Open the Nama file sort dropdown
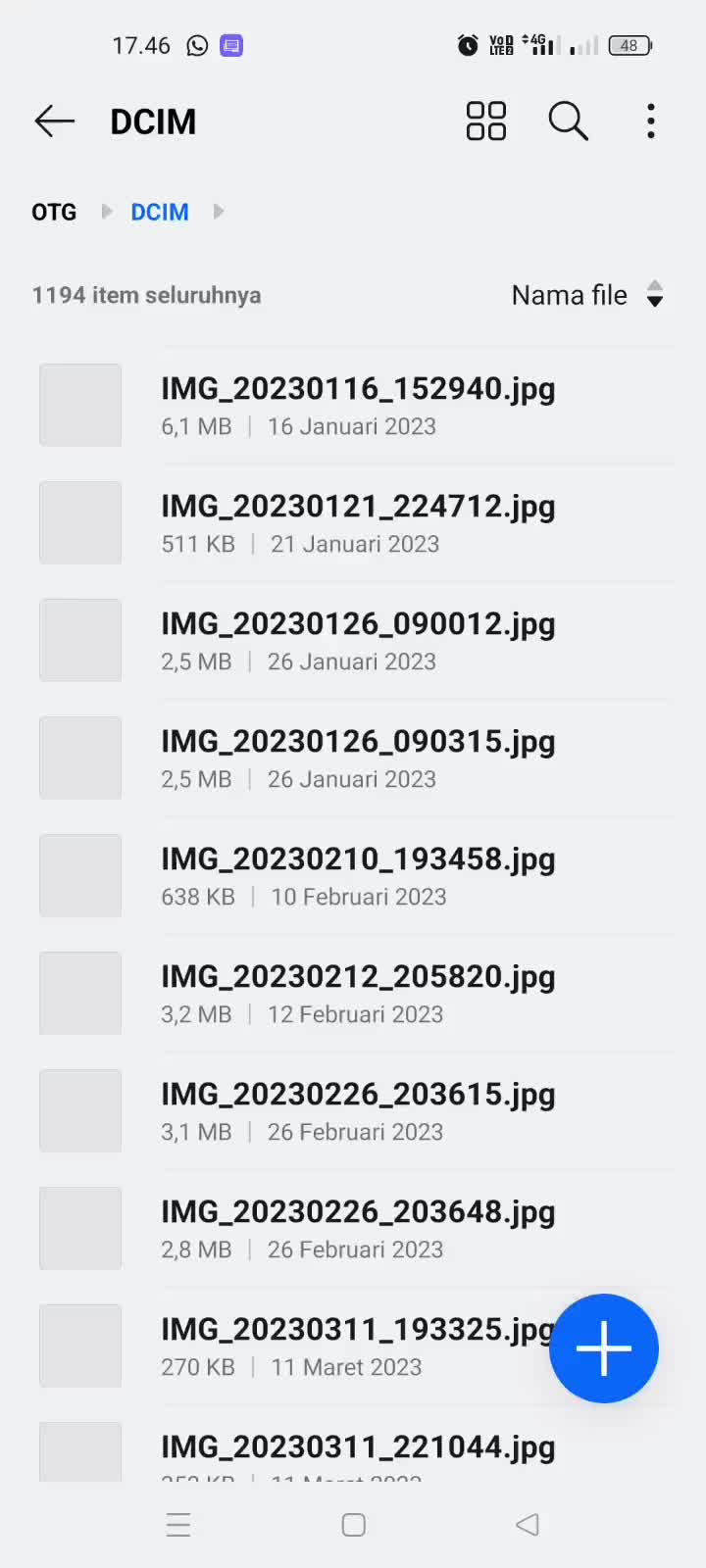This screenshot has height=1568, width=706. (587, 295)
